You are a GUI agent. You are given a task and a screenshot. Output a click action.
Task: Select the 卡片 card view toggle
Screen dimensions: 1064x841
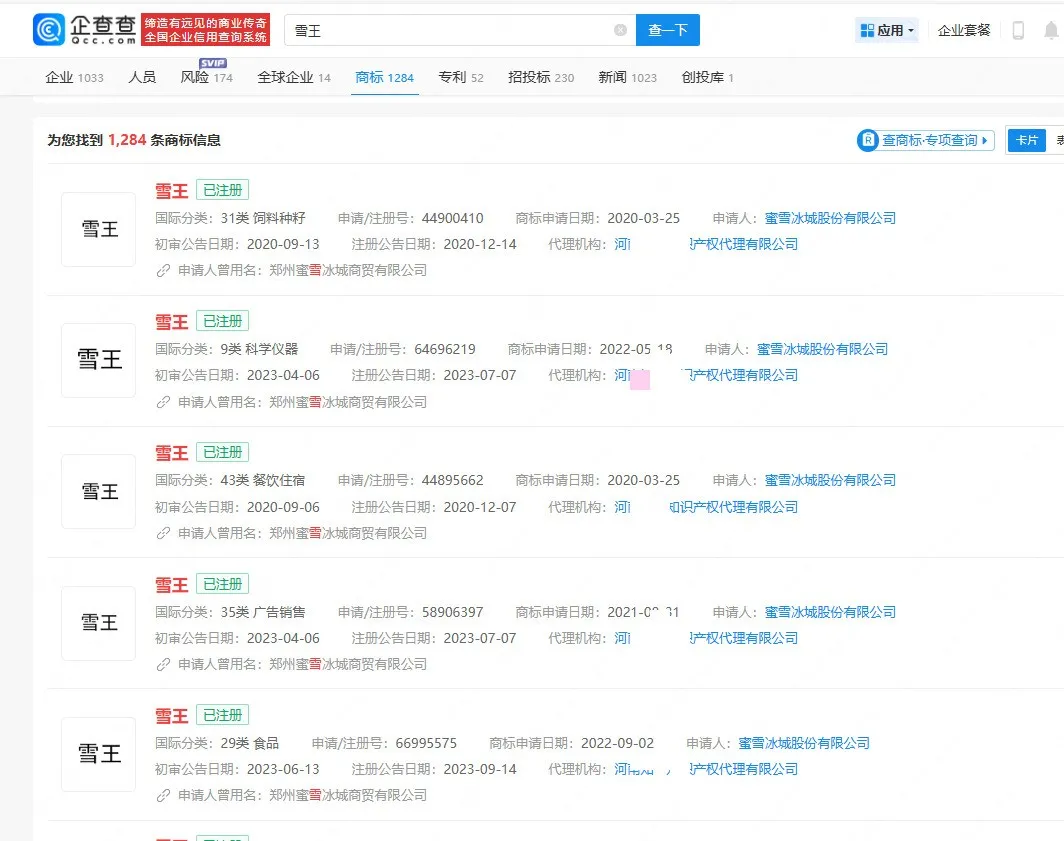[x=1027, y=141]
